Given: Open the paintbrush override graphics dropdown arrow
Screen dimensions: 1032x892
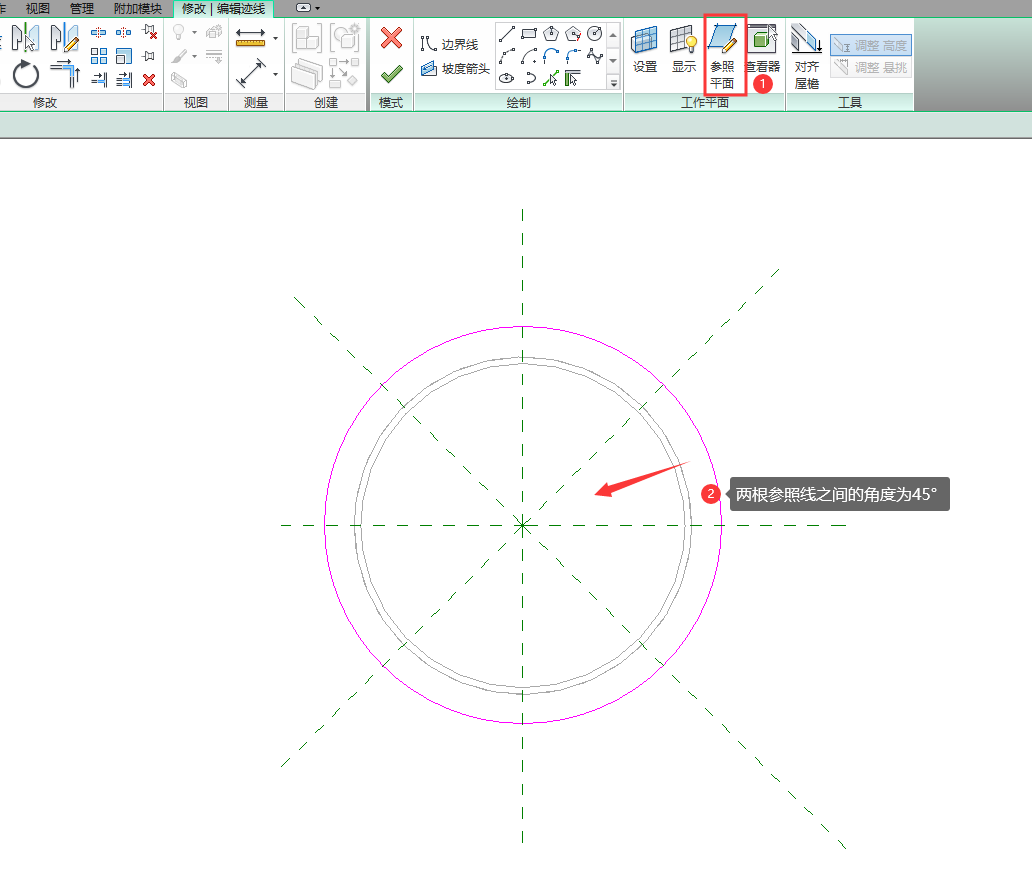Looking at the screenshot, I should click(x=194, y=57).
